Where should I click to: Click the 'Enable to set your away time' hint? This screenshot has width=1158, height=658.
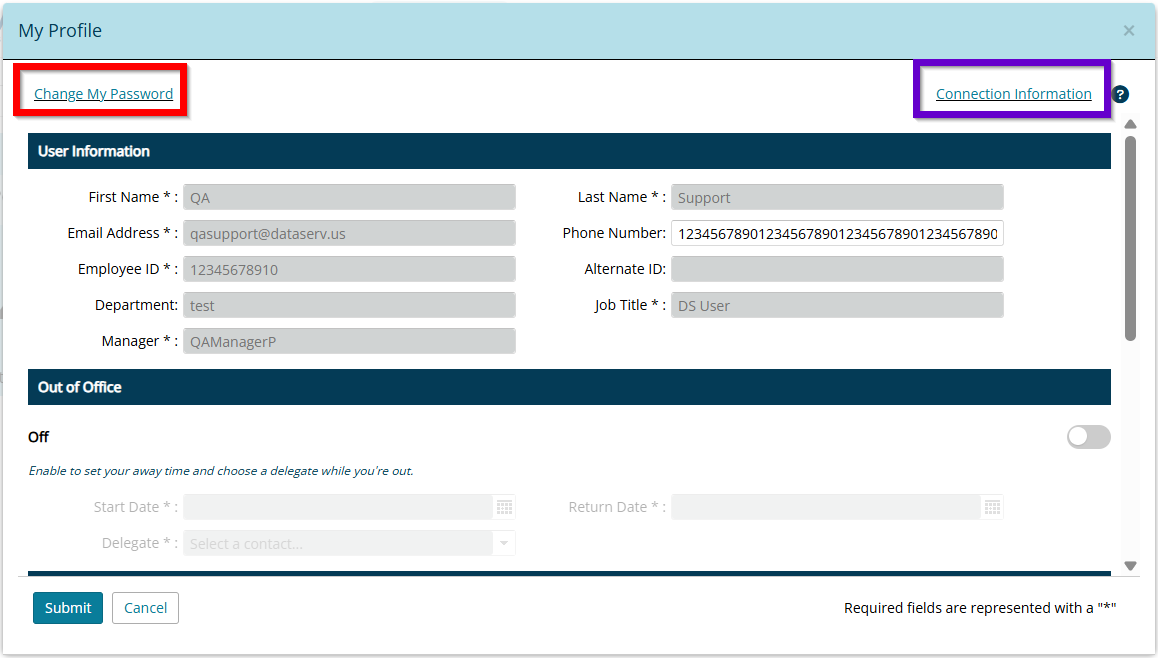click(x=221, y=471)
